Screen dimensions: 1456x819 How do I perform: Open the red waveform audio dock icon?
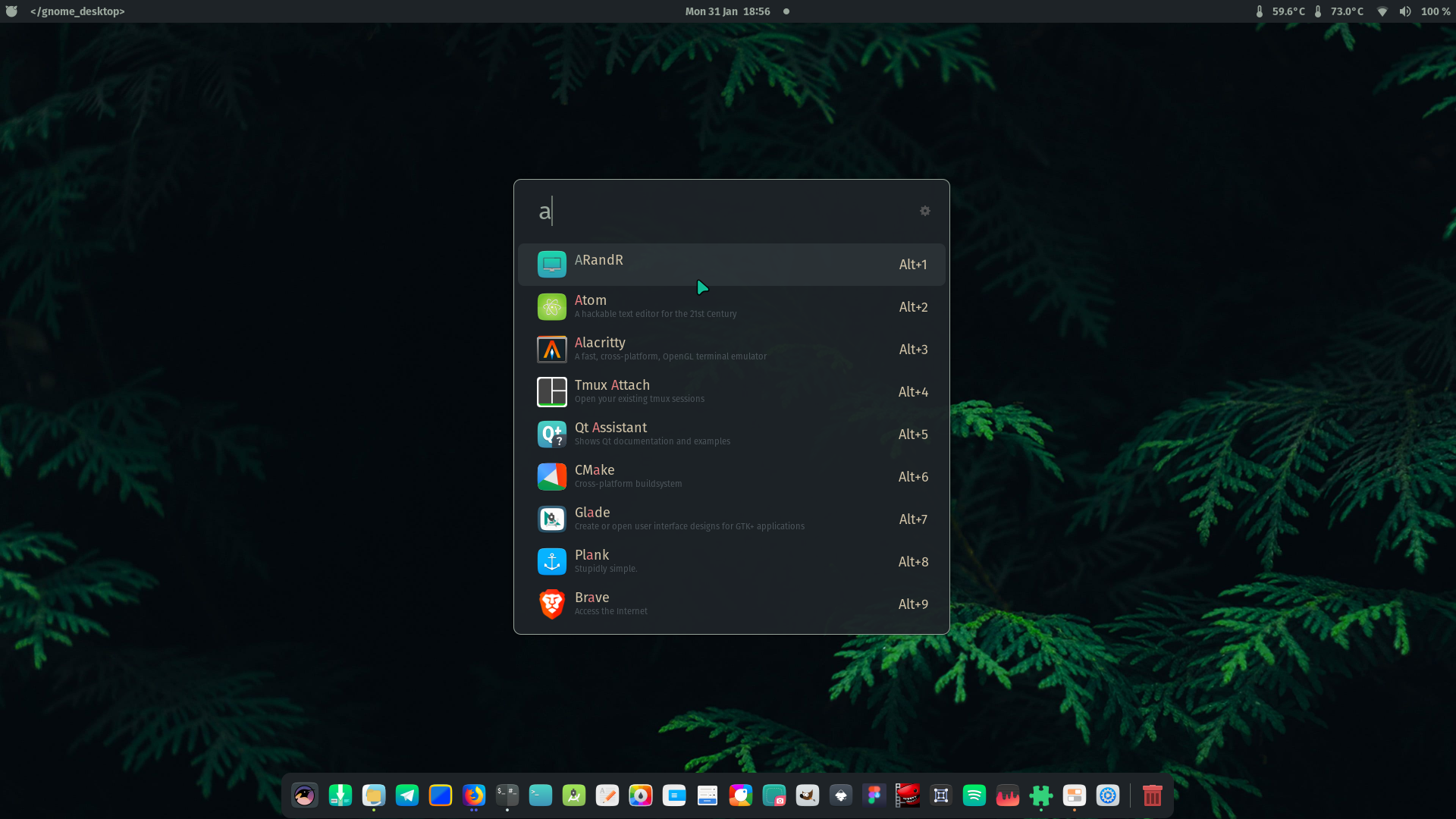(1008, 795)
